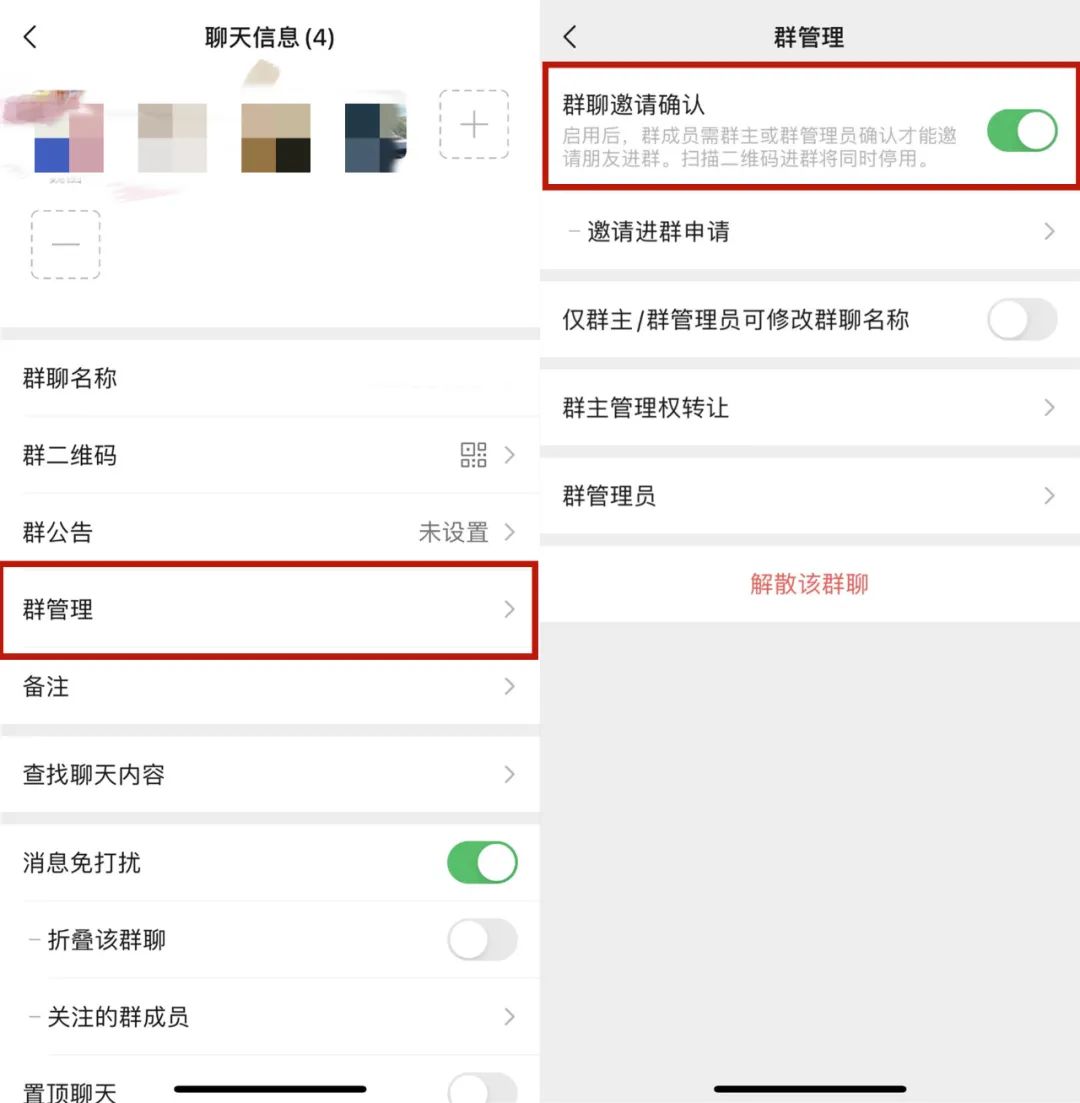Toggle 折叠该群聊 switch on
The height and width of the screenshot is (1103, 1080).
click(483, 940)
